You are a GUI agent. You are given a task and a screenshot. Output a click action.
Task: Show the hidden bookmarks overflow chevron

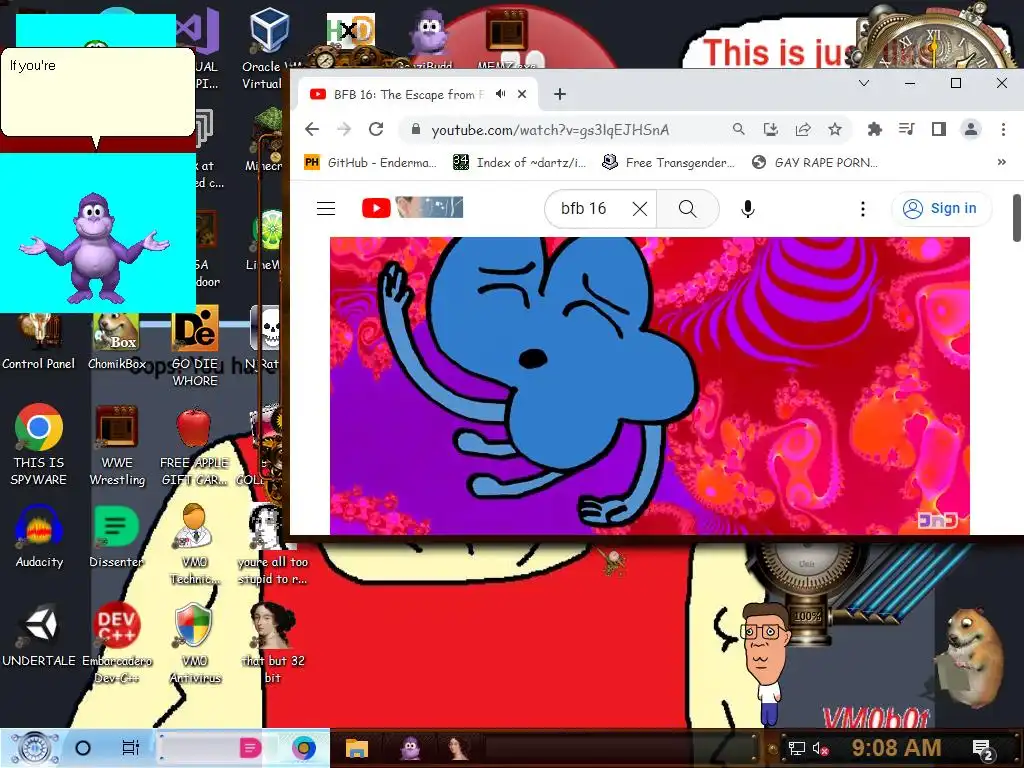1001,162
